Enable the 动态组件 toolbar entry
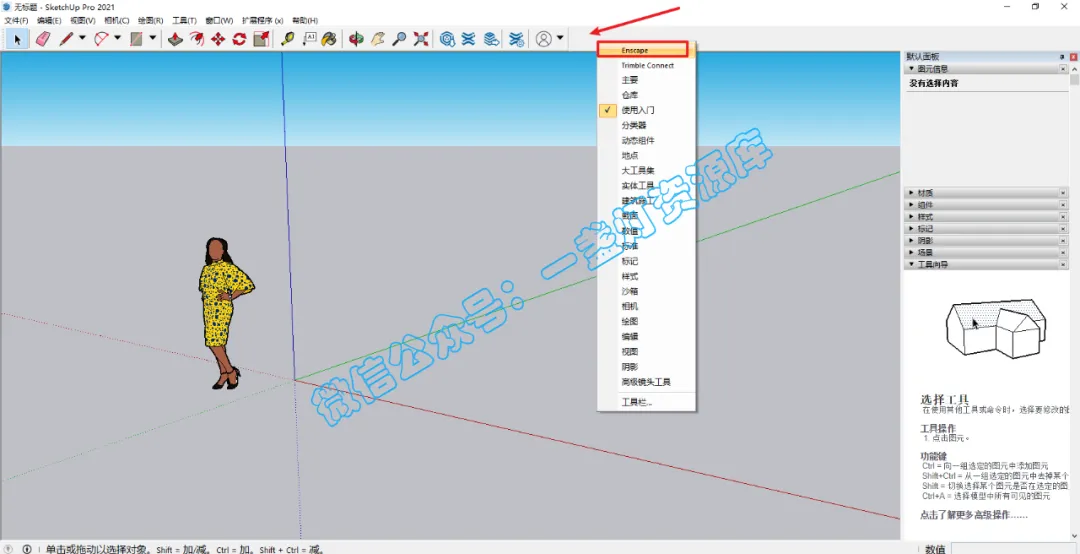 (647, 141)
